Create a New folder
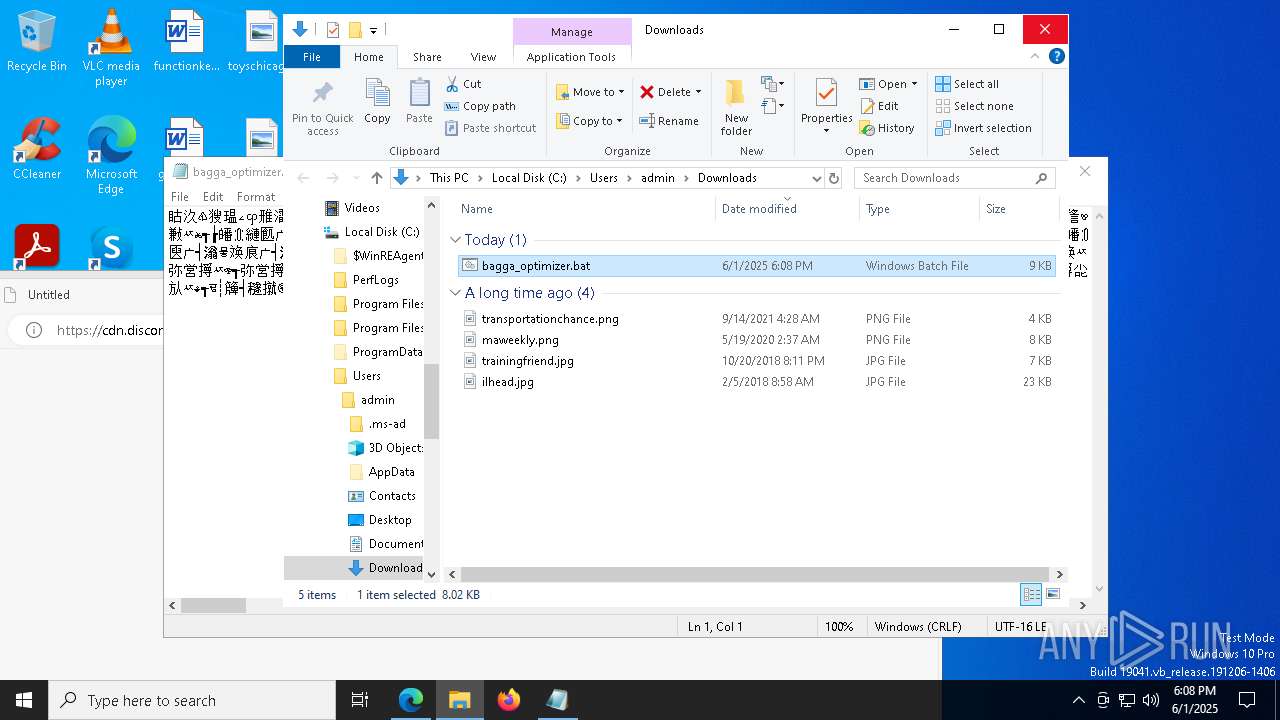Screen dimensions: 1280x720 click(x=736, y=108)
